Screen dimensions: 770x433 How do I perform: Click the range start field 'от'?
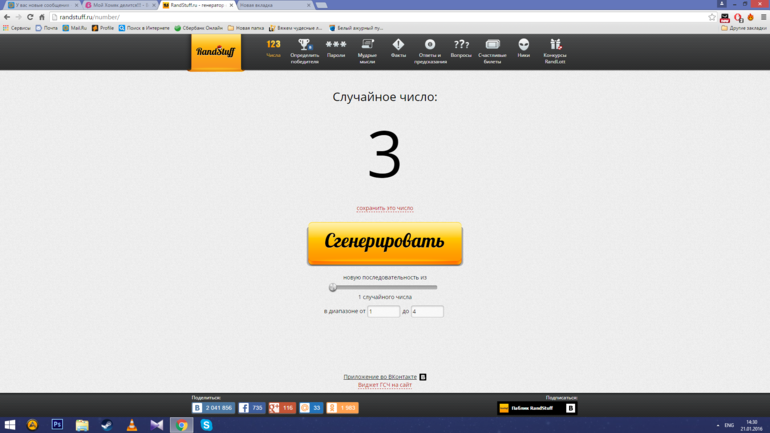coord(383,312)
